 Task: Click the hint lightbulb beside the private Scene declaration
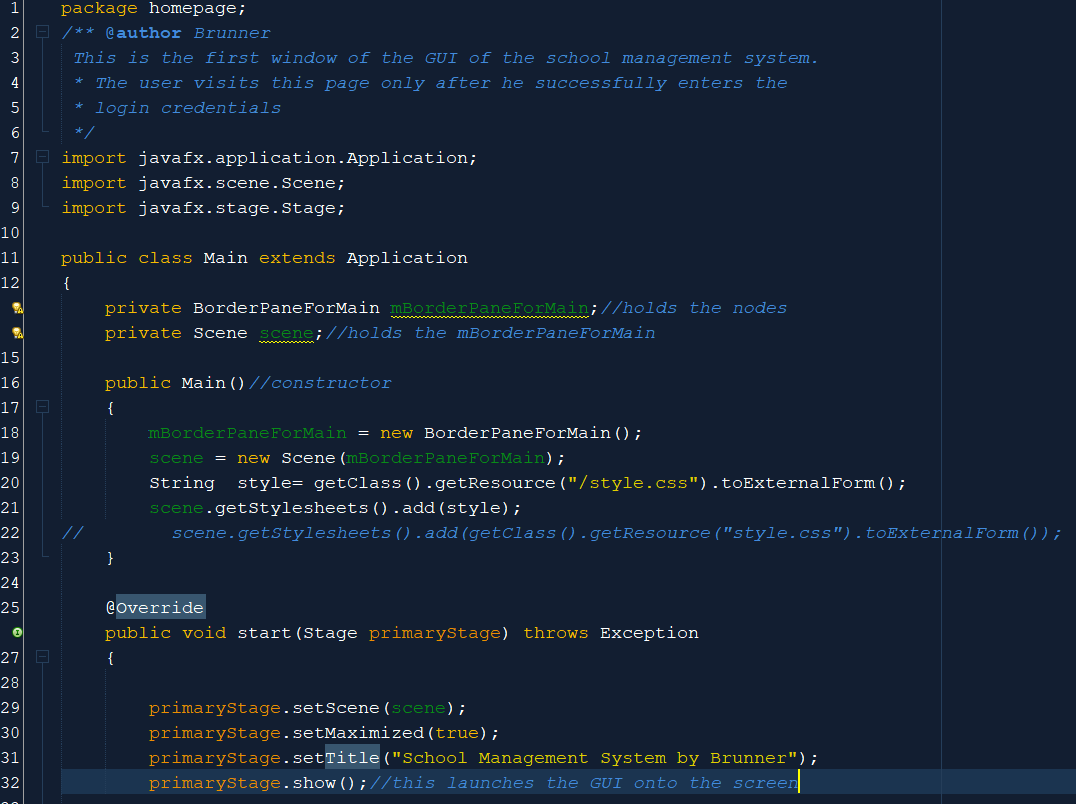(x=18, y=333)
